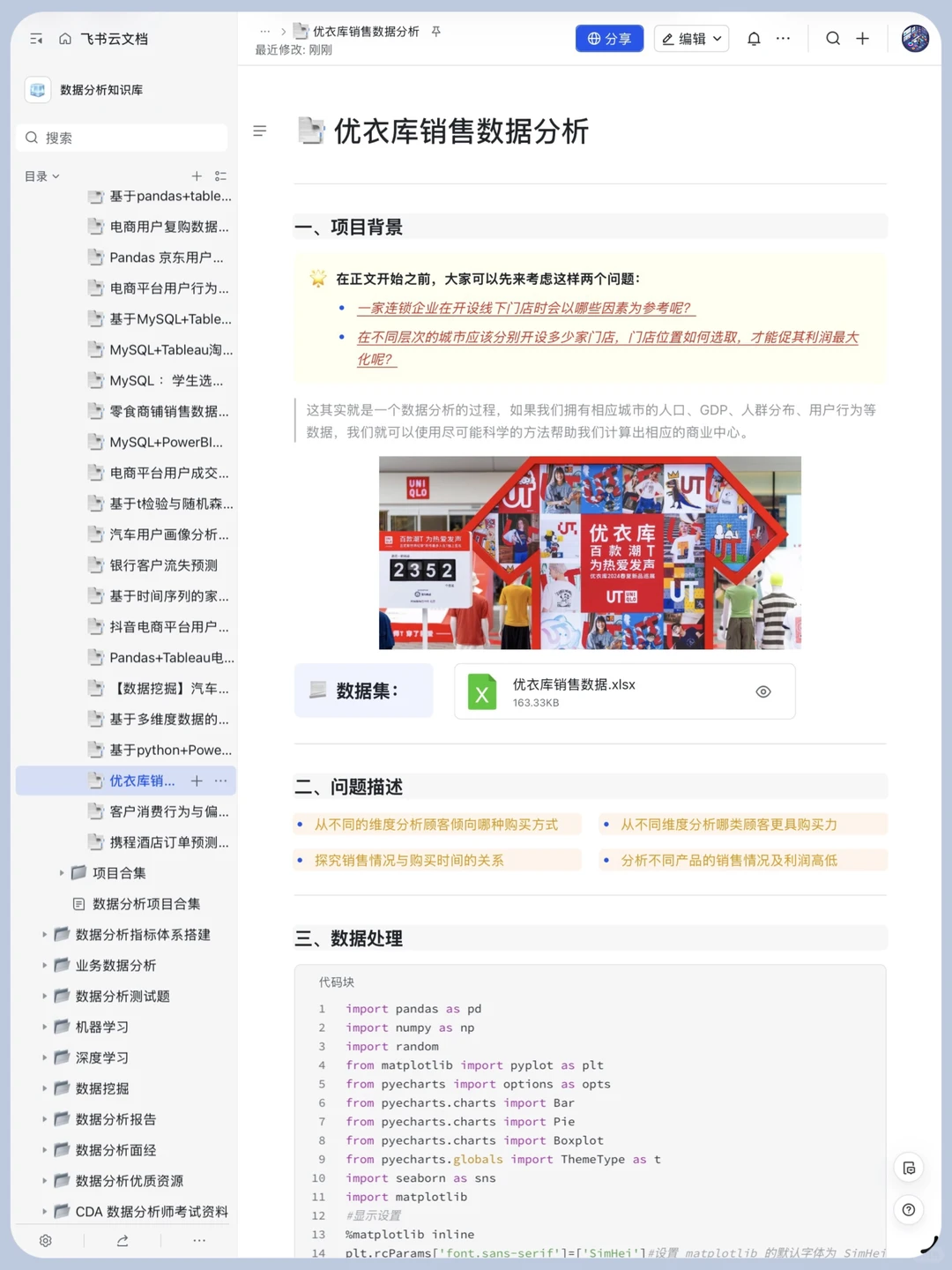Open the 编辑 mode dropdown
Image resolution: width=952 pixels, height=1270 pixels.
point(691,39)
